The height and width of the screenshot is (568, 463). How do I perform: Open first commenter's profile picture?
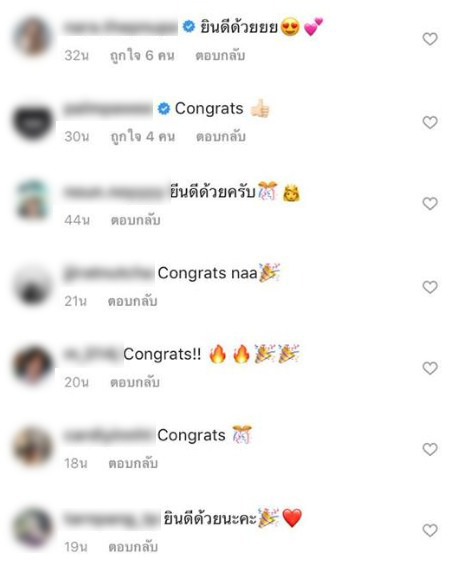33,37
